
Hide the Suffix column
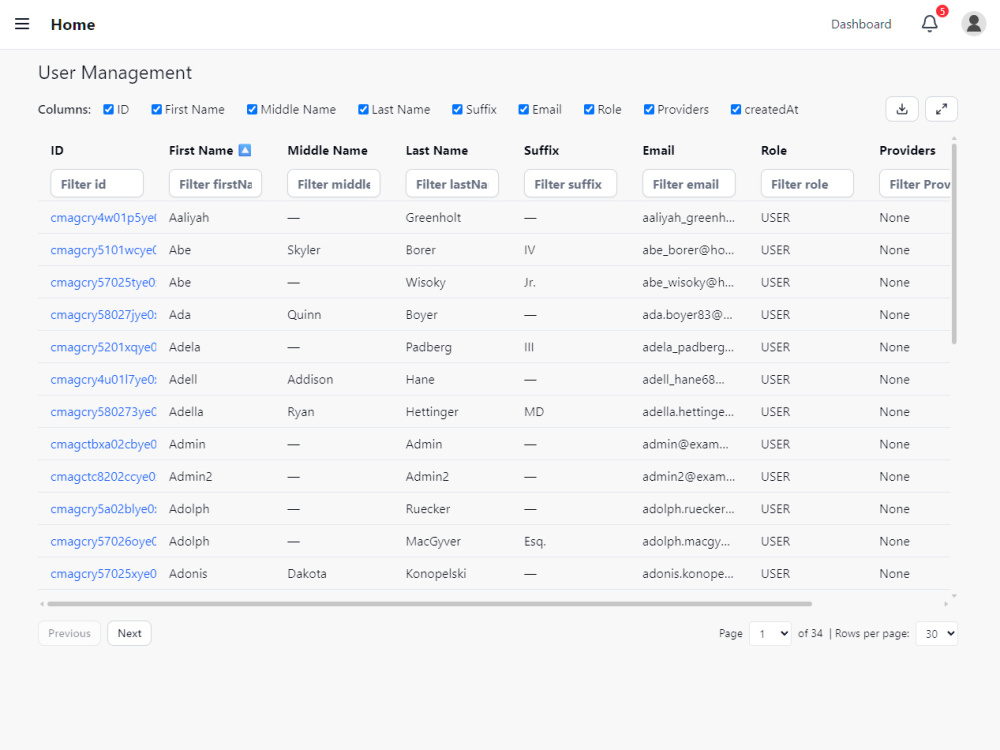(457, 110)
